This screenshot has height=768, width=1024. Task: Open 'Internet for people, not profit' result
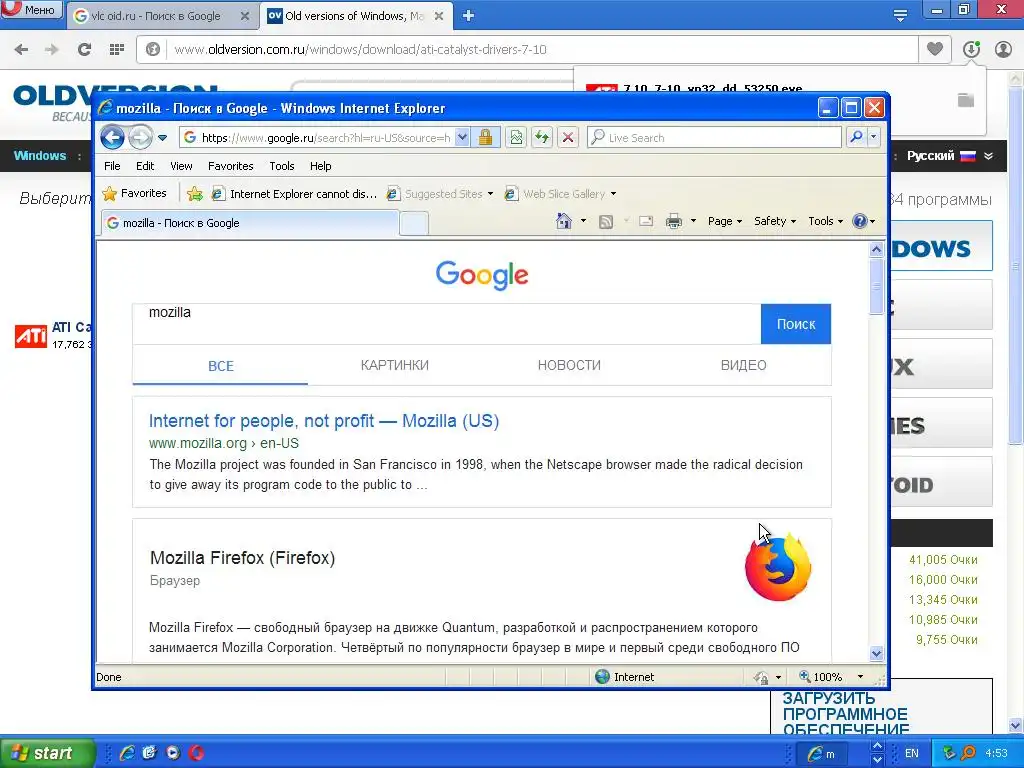pos(324,421)
